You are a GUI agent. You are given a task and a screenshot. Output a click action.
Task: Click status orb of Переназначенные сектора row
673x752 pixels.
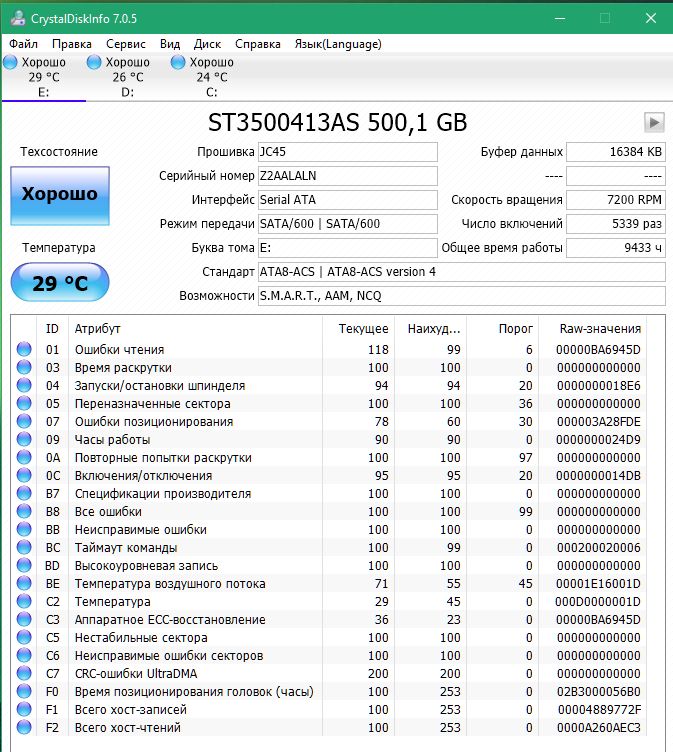[x=24, y=403]
